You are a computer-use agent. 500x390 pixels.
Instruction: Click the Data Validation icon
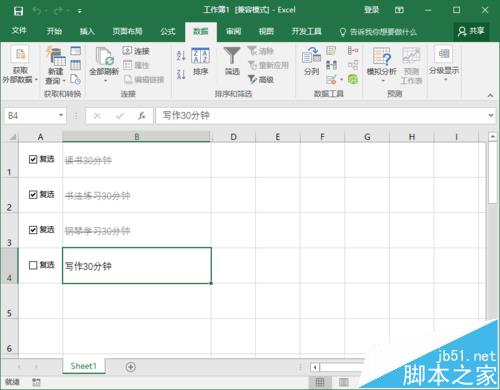coord(331,79)
